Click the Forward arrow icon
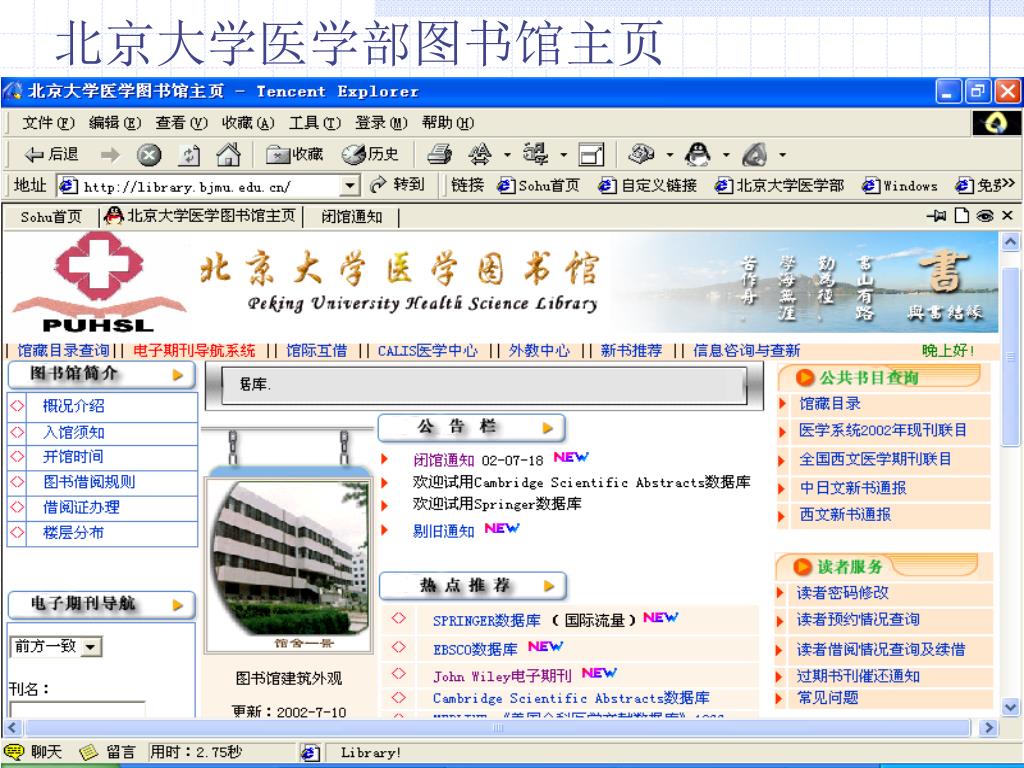This screenshot has height=768, width=1024. (110, 155)
